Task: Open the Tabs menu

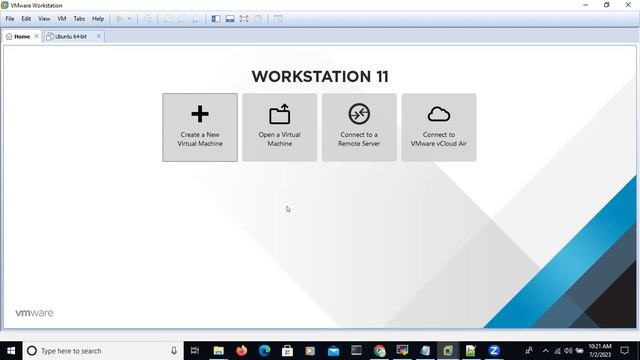Action: (79, 19)
